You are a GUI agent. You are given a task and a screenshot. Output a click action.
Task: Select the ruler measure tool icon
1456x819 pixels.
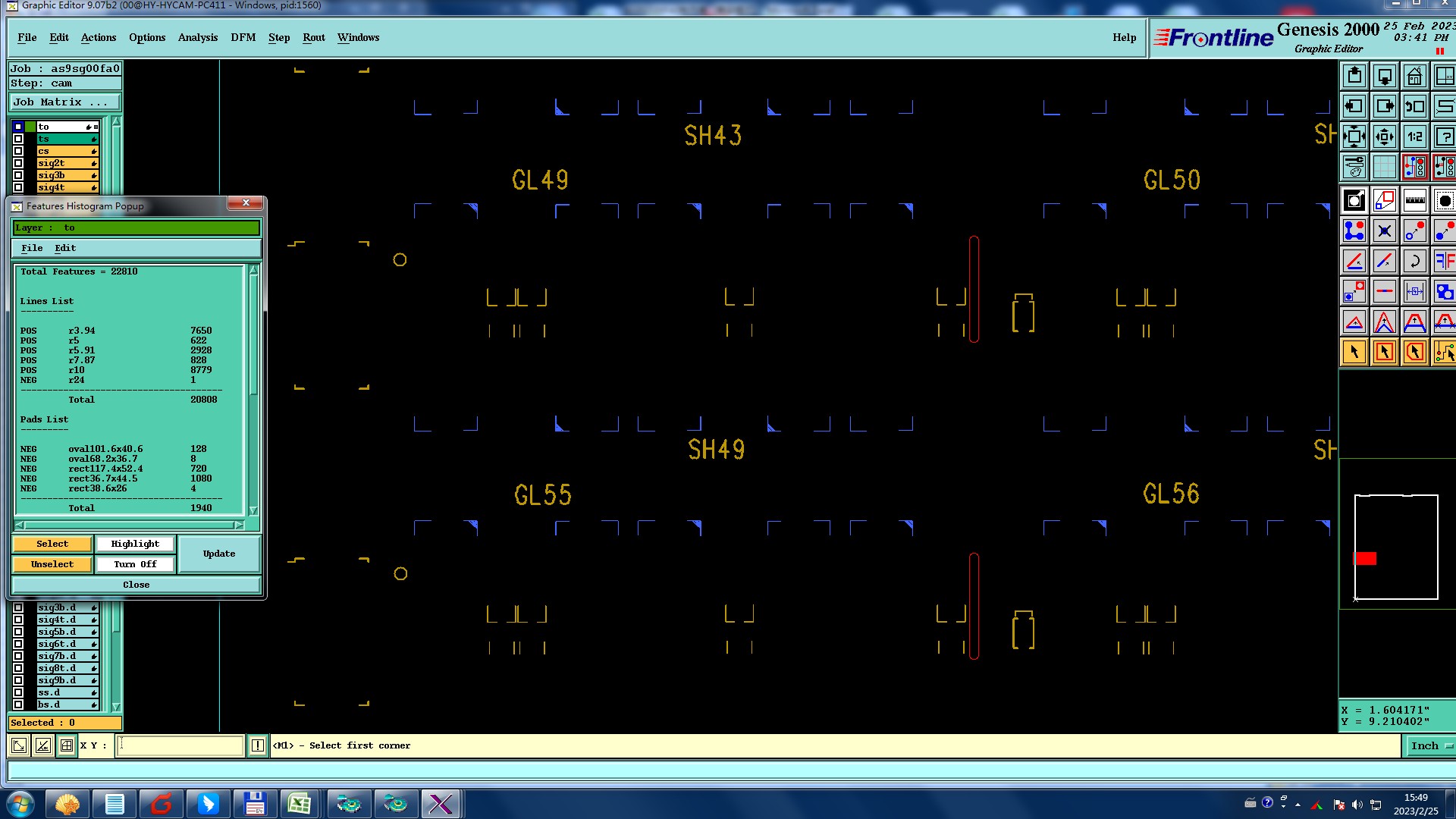coord(1414,201)
